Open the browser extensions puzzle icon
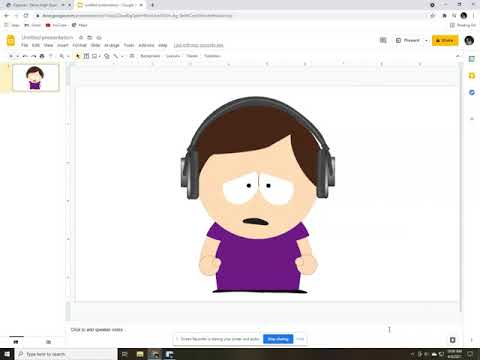The width and height of the screenshot is (480, 360). 444,16
